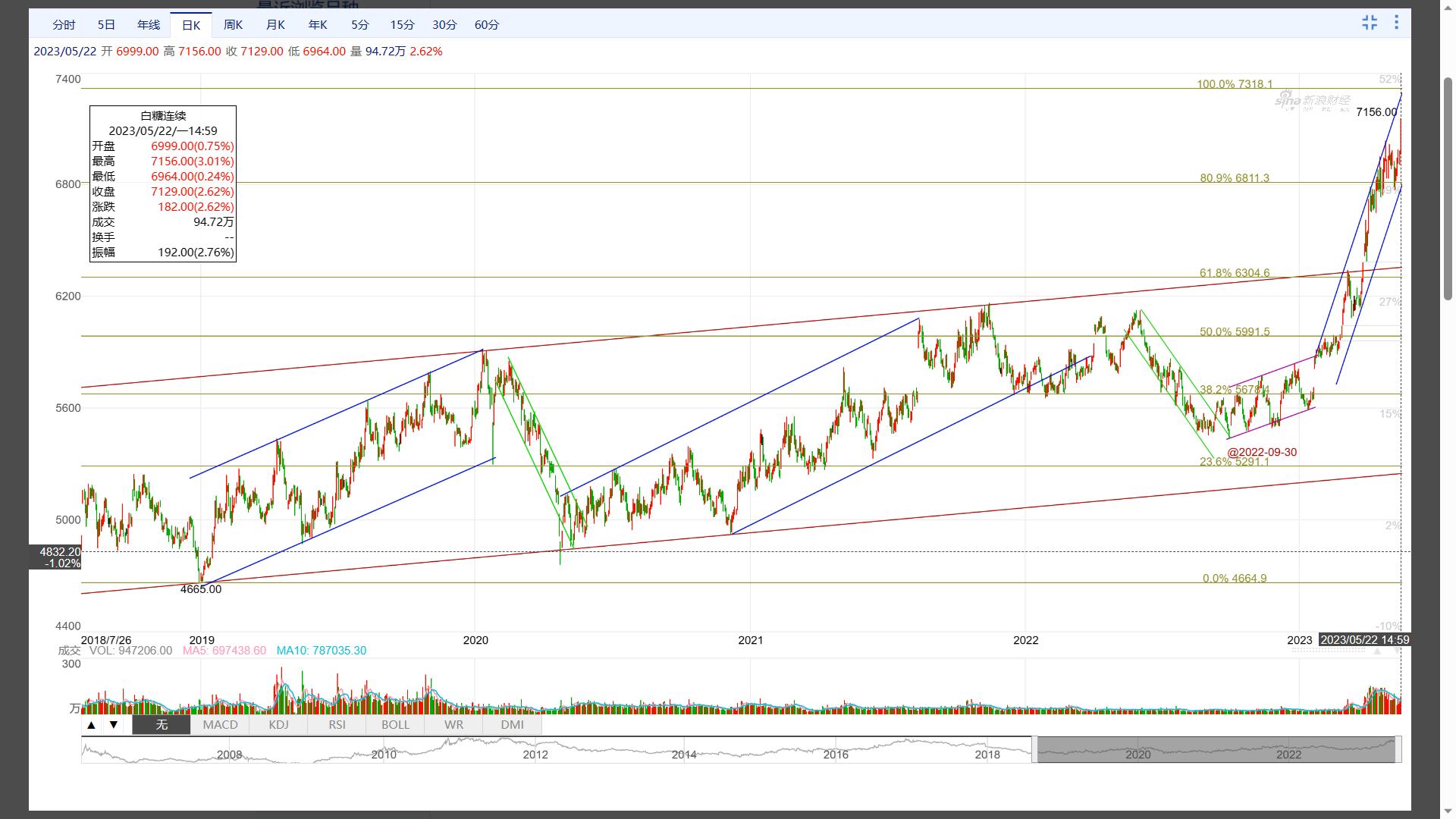Click the down triangle indicator arrow
This screenshot has height=819, width=1456.
click(x=114, y=725)
